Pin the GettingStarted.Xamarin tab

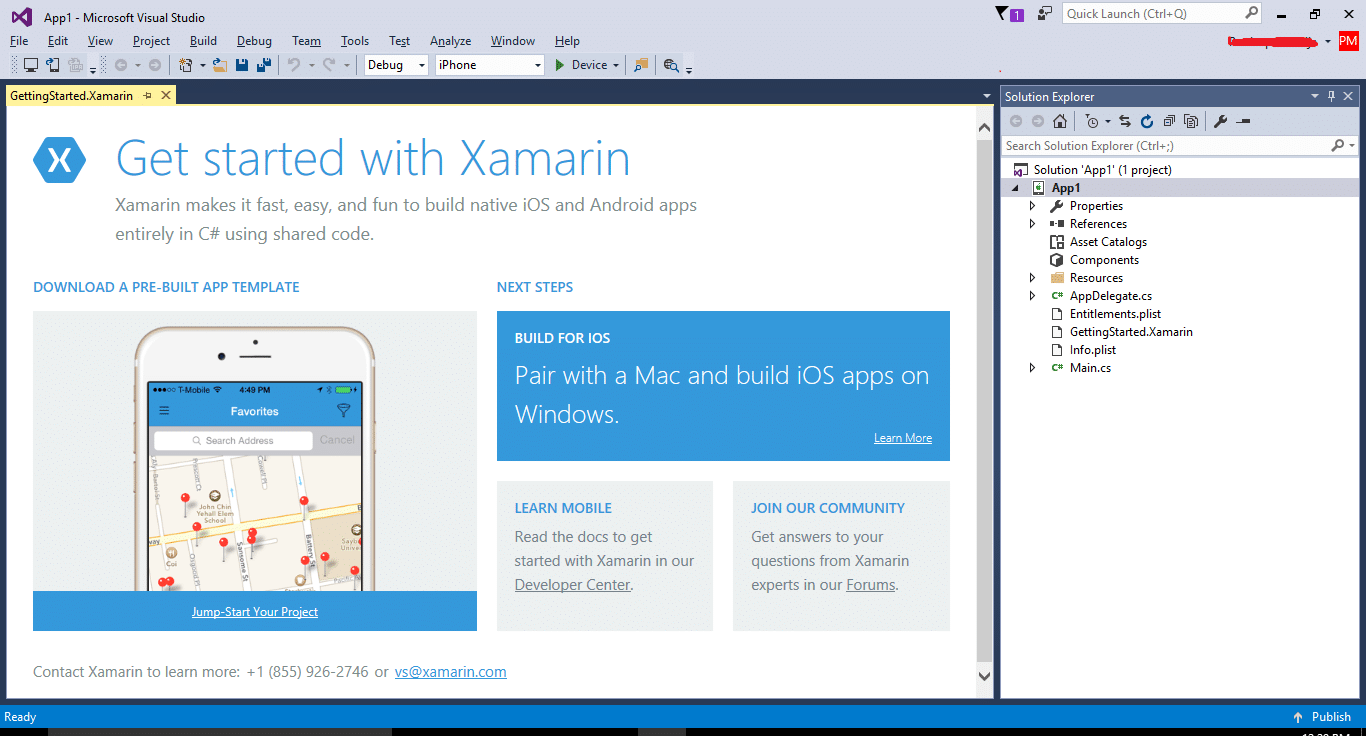pos(147,95)
